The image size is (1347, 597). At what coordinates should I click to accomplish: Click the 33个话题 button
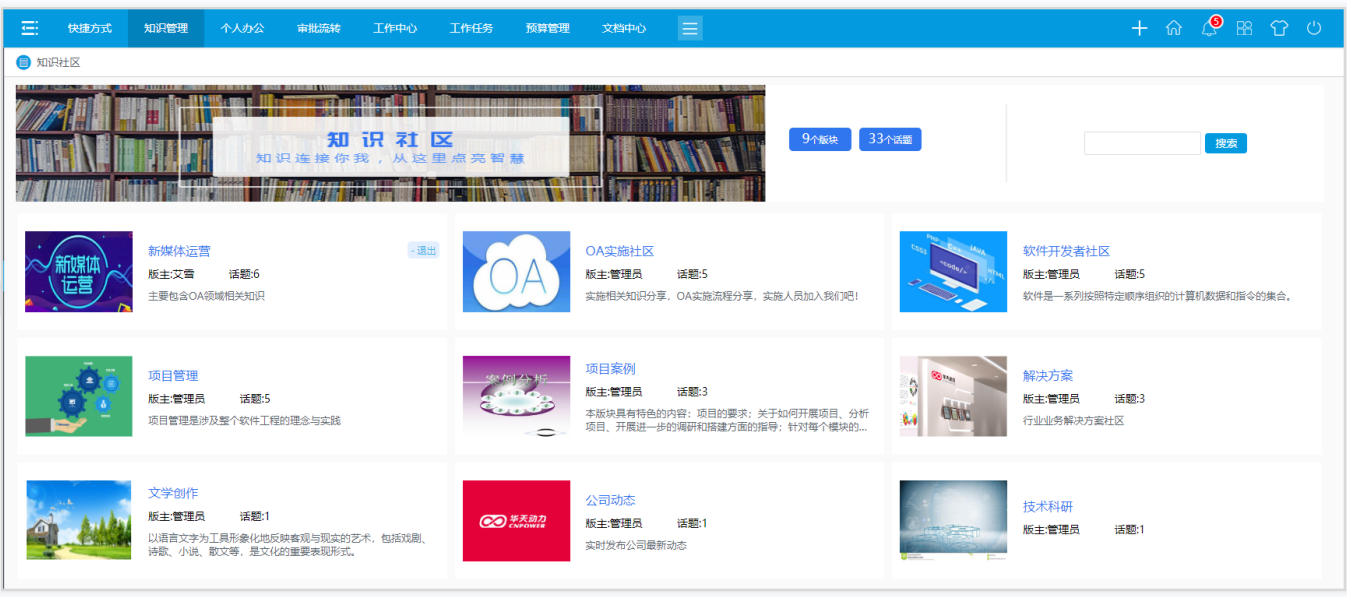889,140
